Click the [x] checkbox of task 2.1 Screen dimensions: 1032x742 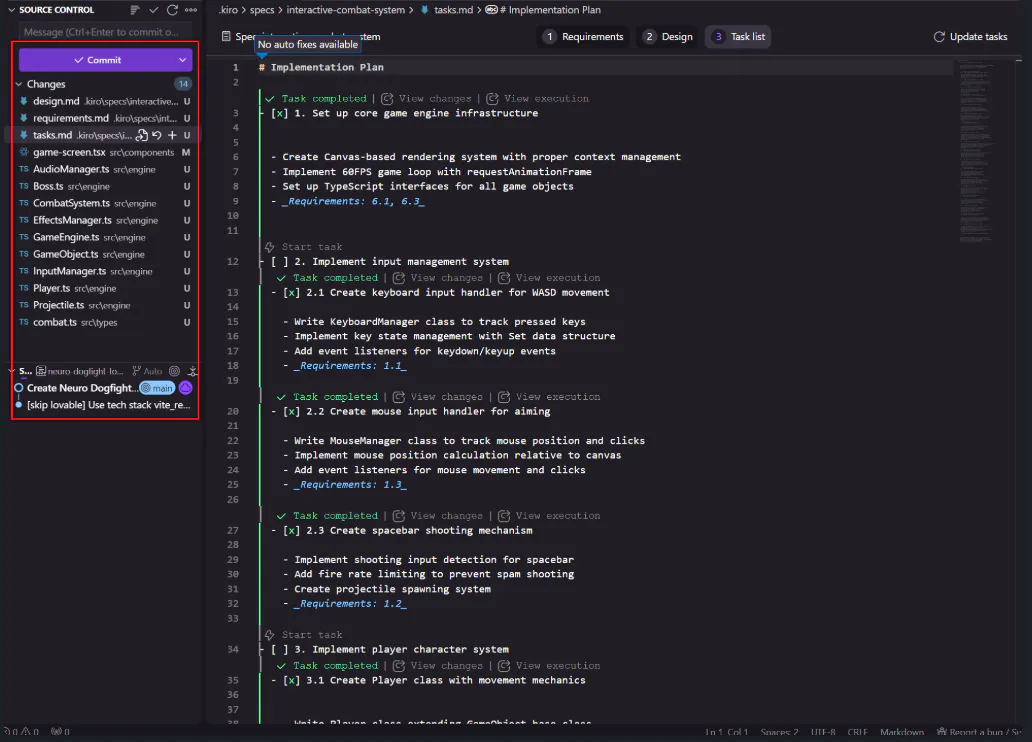coord(291,292)
